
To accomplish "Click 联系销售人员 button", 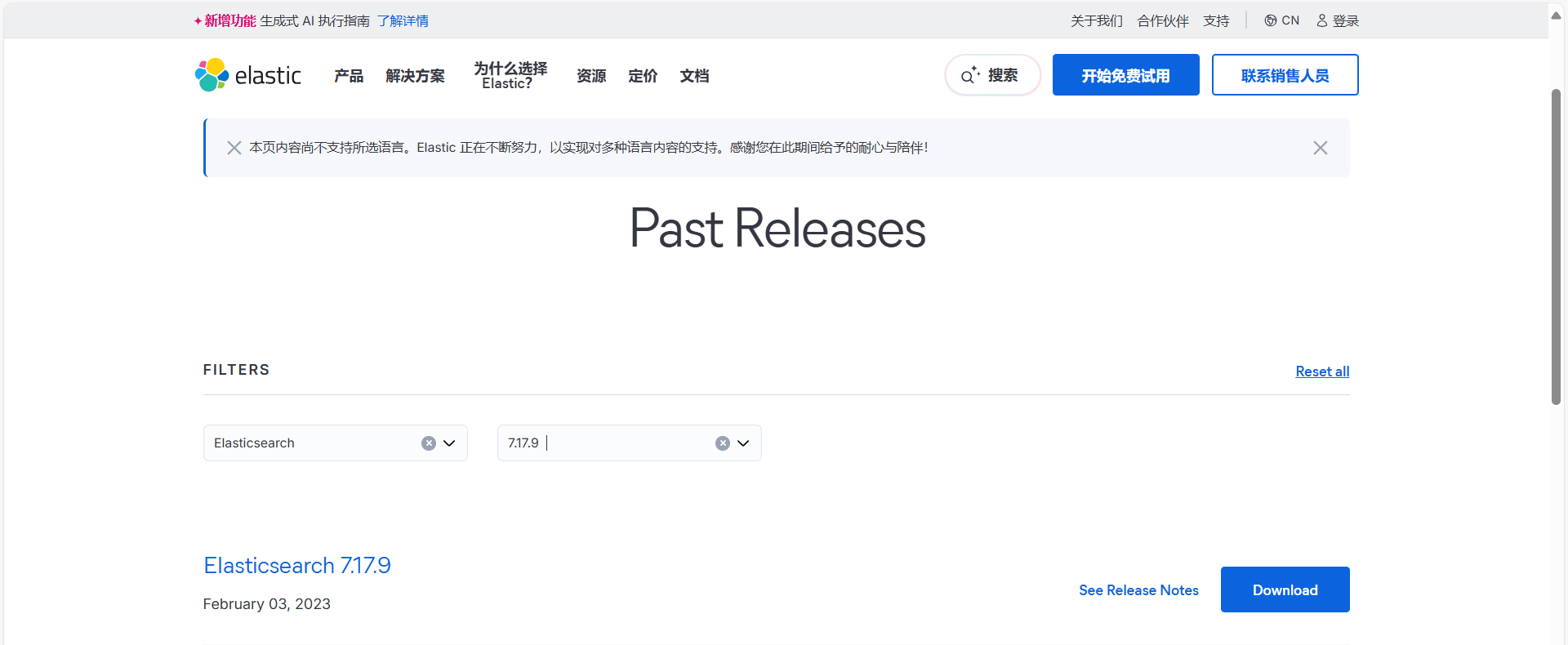I will click(1285, 75).
